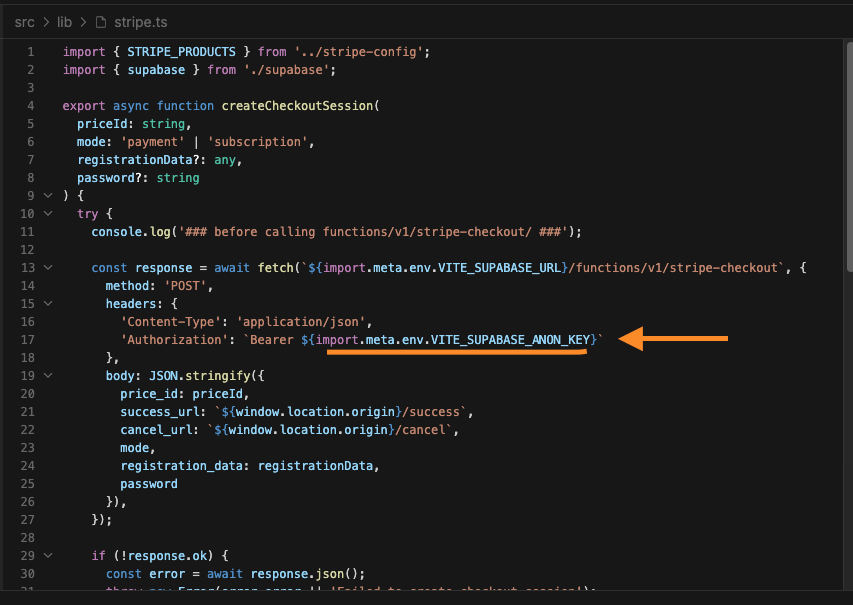Image resolution: width=853 pixels, height=605 pixels.
Task: Click the src breadcrumb segment
Action: (x=24, y=22)
